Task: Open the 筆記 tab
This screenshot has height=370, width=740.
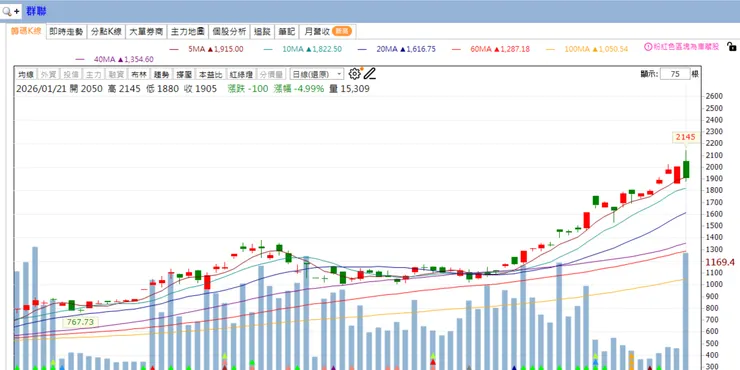Action: point(286,32)
